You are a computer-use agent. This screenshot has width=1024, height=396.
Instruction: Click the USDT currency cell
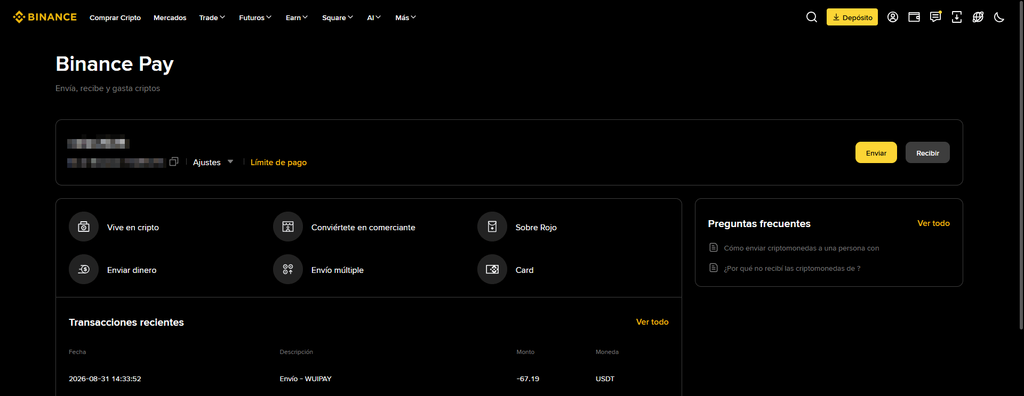[605, 378]
